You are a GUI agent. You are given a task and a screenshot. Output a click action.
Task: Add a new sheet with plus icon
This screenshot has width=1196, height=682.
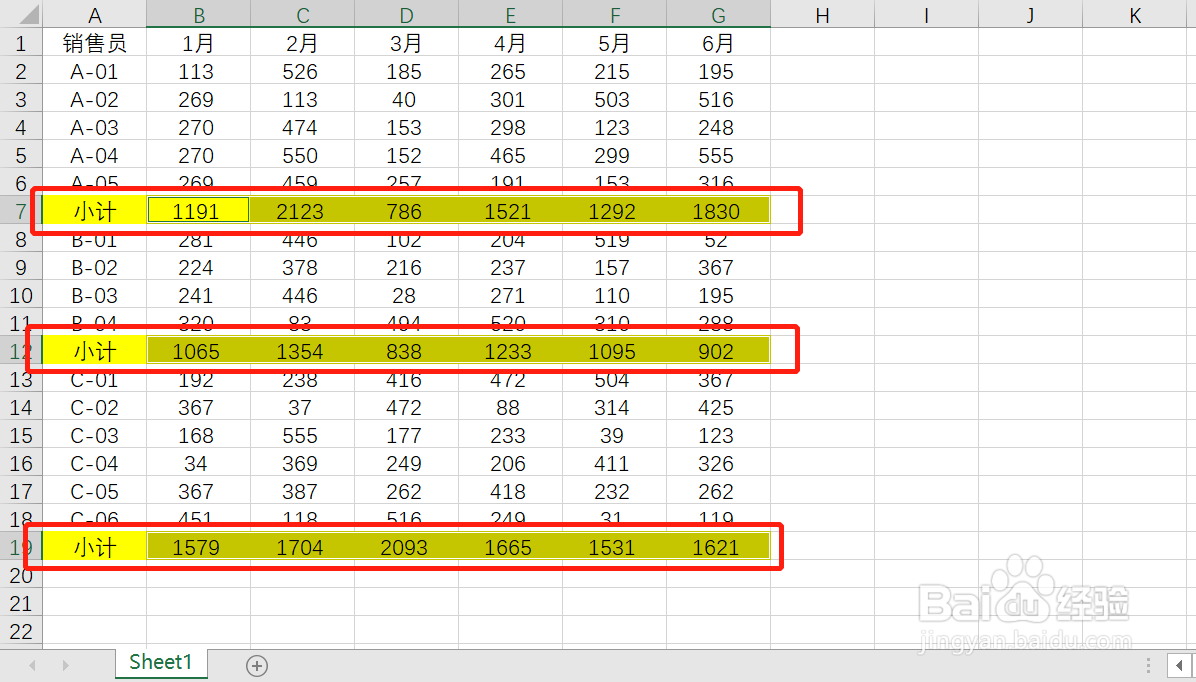[x=257, y=666]
